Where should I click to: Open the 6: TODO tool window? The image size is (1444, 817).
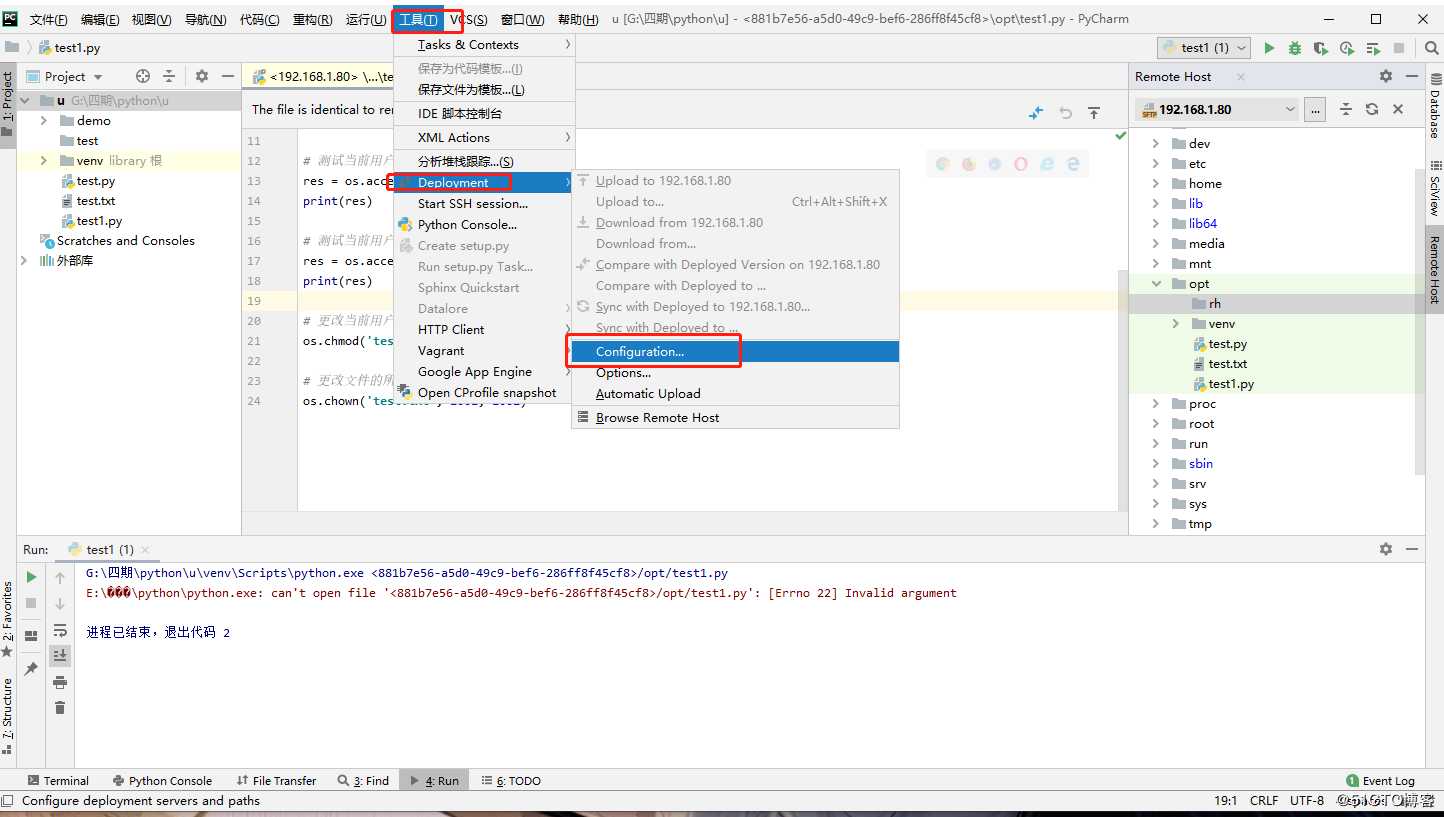click(511, 781)
